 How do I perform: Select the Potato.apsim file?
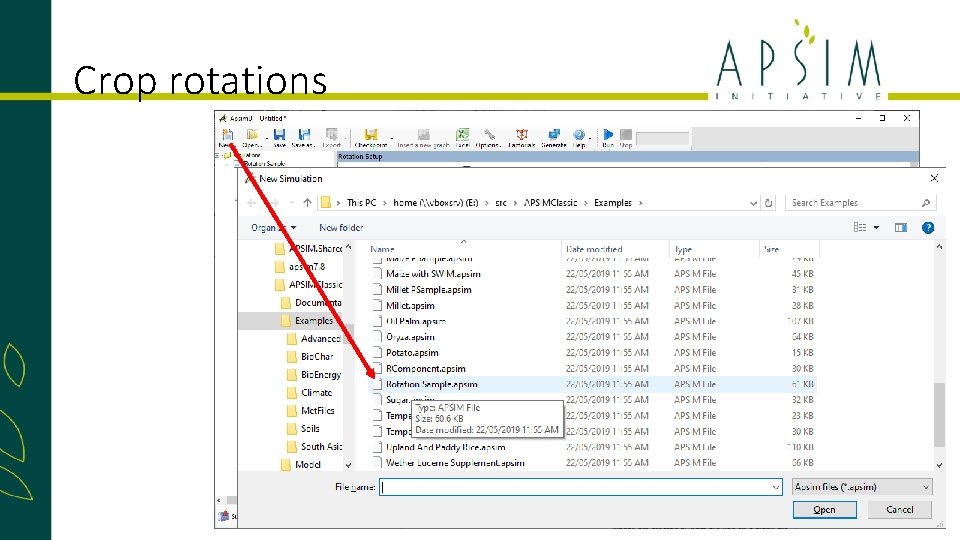tap(412, 353)
